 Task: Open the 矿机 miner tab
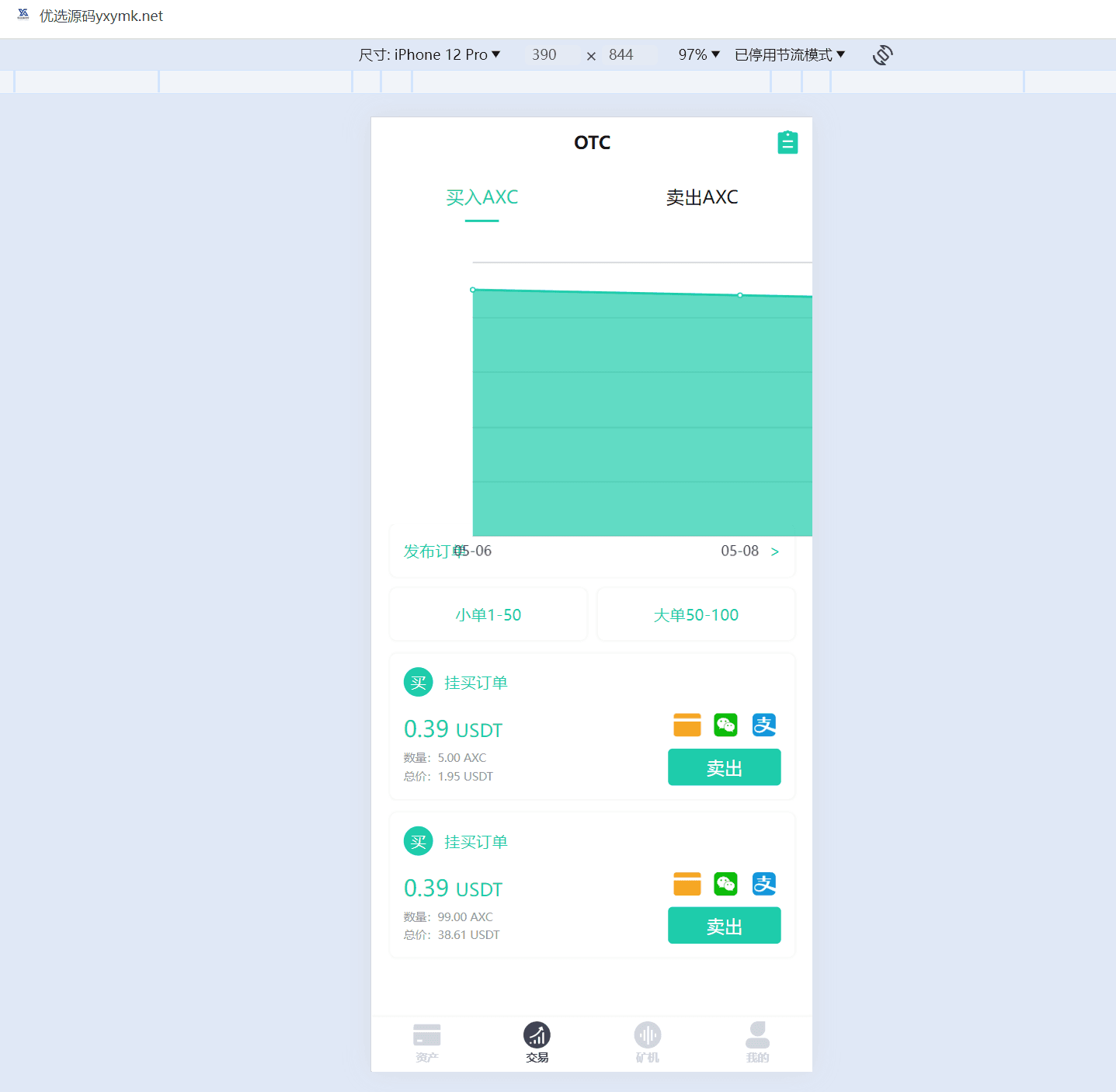pos(647,1042)
